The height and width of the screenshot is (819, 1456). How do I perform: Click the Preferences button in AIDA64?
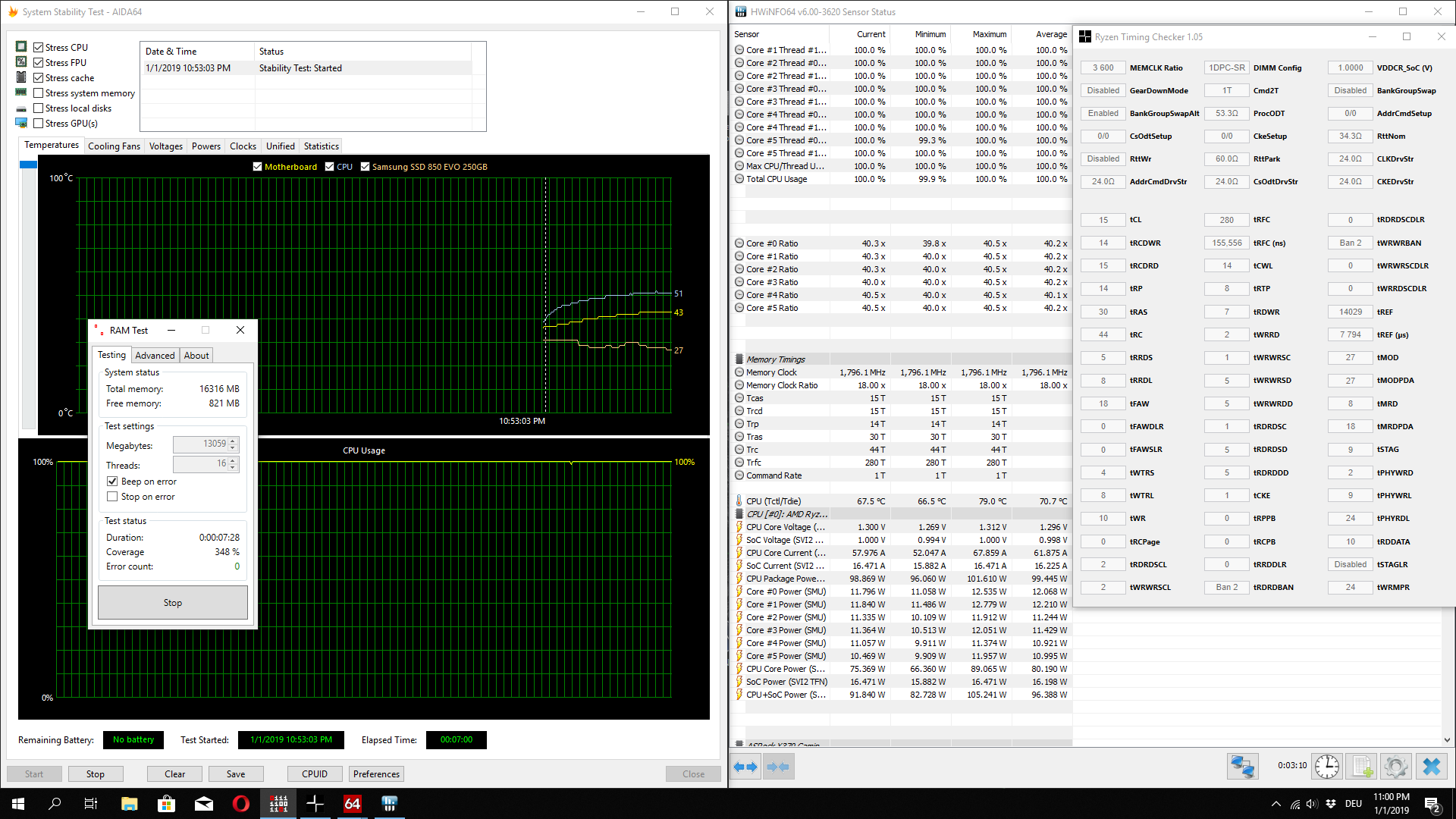376,774
